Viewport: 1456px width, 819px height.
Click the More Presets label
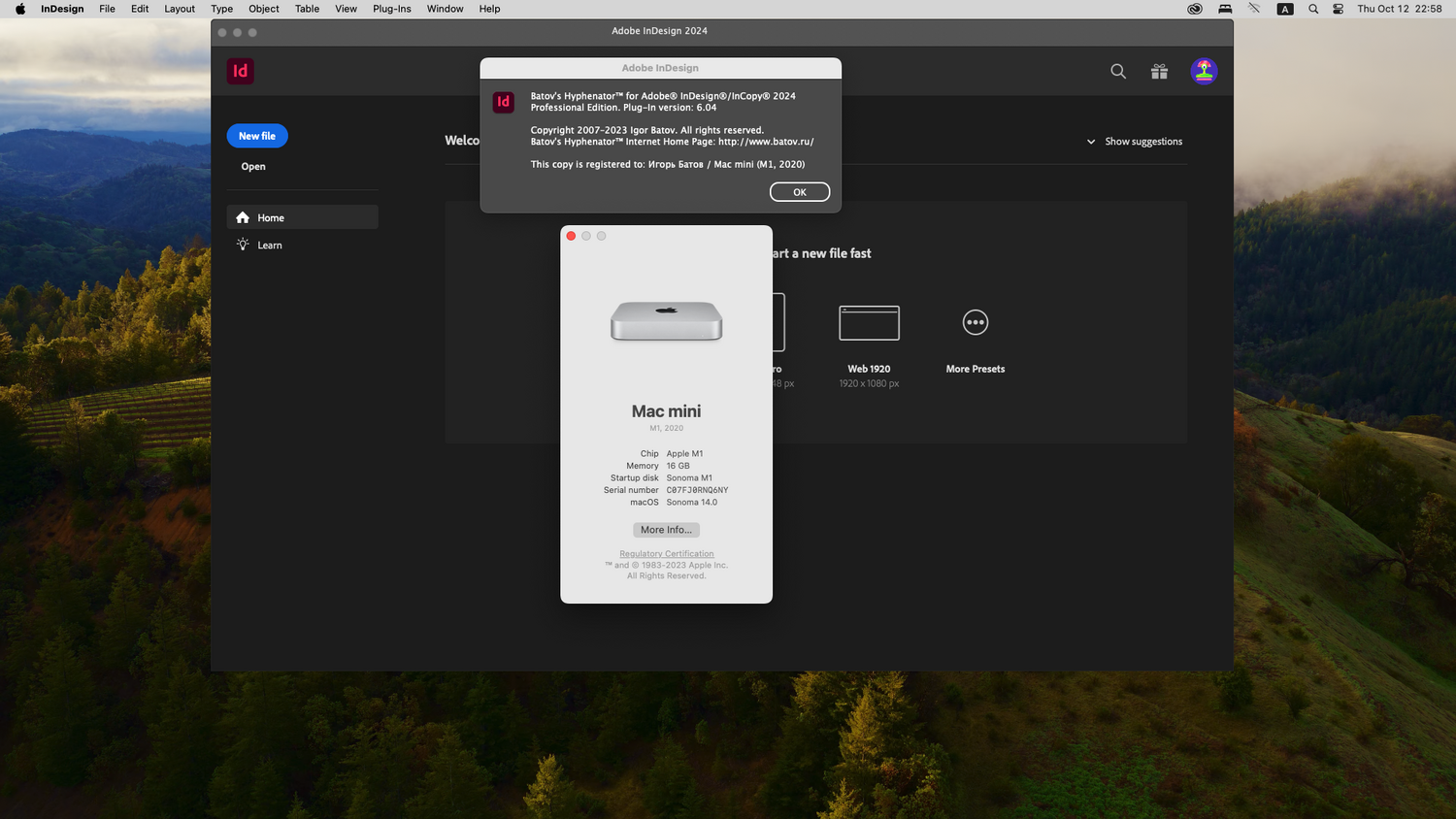976,369
